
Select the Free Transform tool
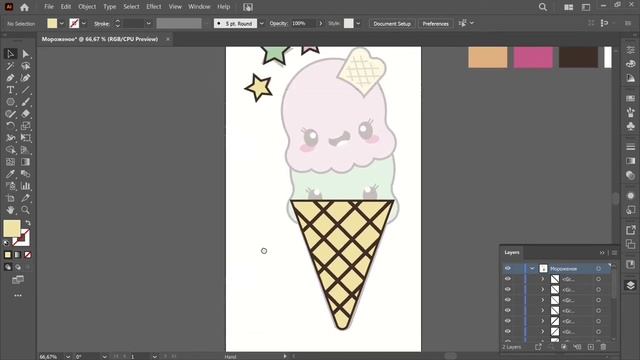point(26,138)
